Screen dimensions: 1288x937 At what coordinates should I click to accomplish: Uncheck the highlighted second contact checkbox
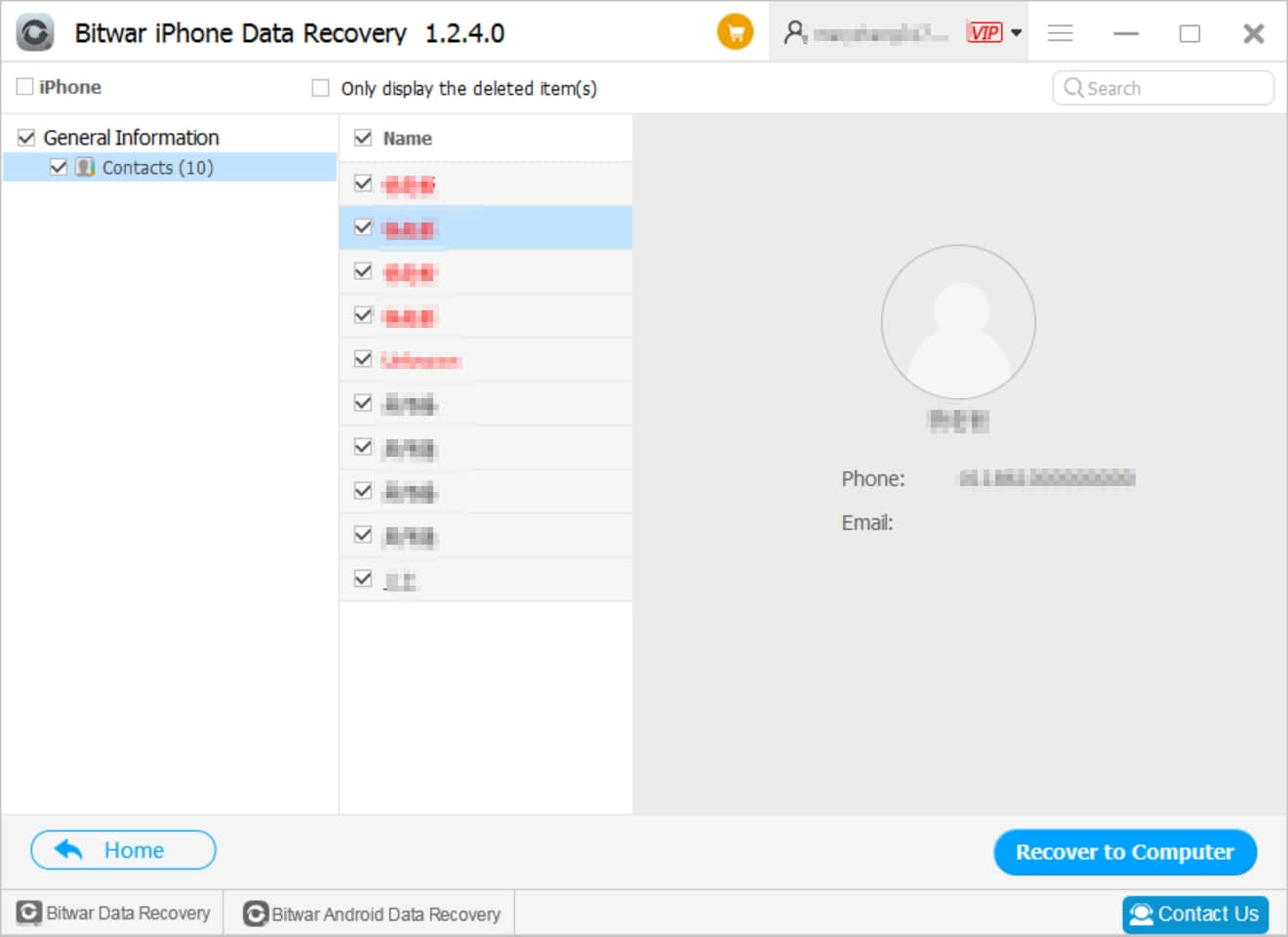[x=363, y=226]
